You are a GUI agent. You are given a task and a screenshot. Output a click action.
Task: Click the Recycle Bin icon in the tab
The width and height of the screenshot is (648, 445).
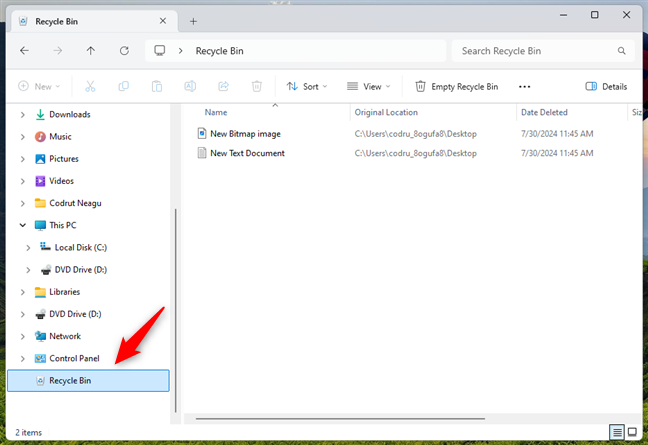click(x=24, y=21)
